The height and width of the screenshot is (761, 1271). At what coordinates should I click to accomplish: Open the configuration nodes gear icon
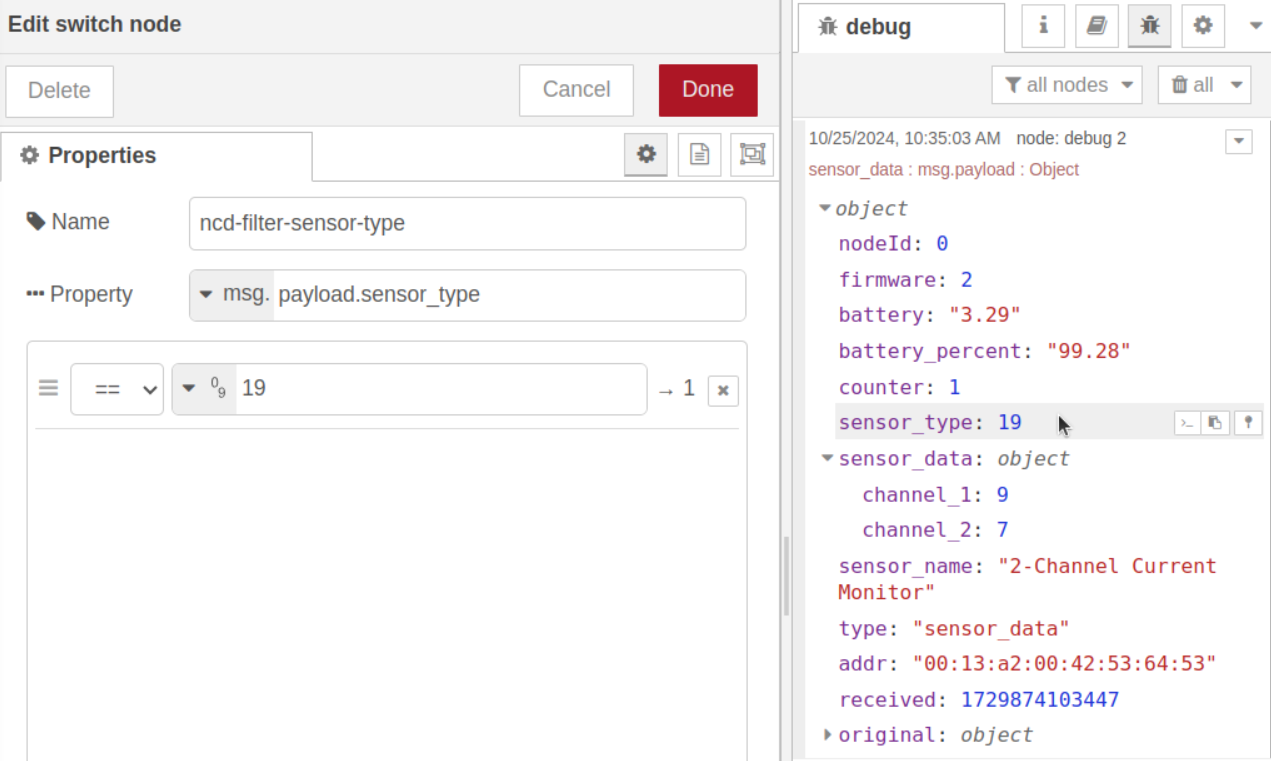(1203, 26)
